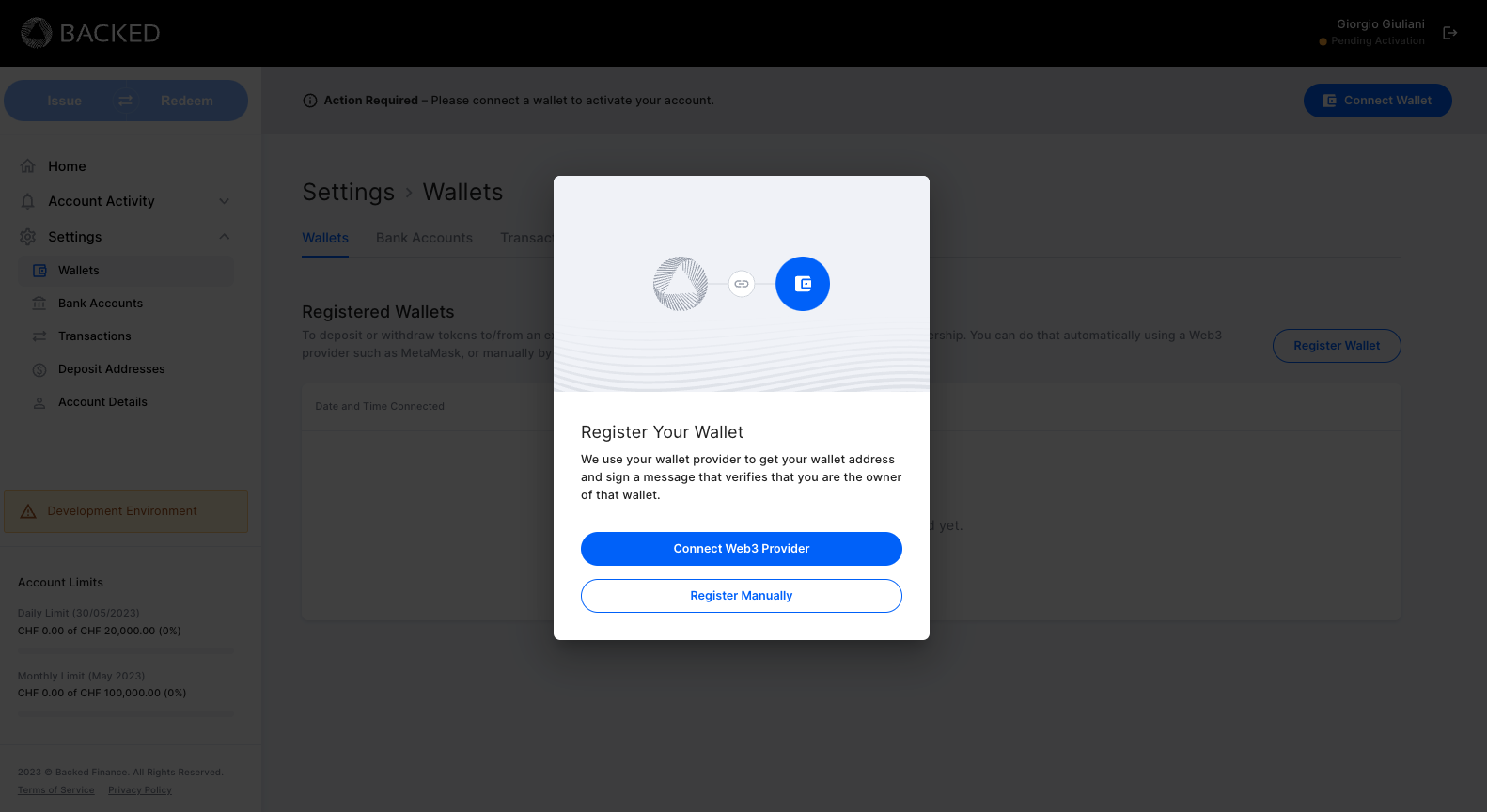Click the logout icon next to username
This screenshot has width=1487, height=812.
coord(1449,33)
